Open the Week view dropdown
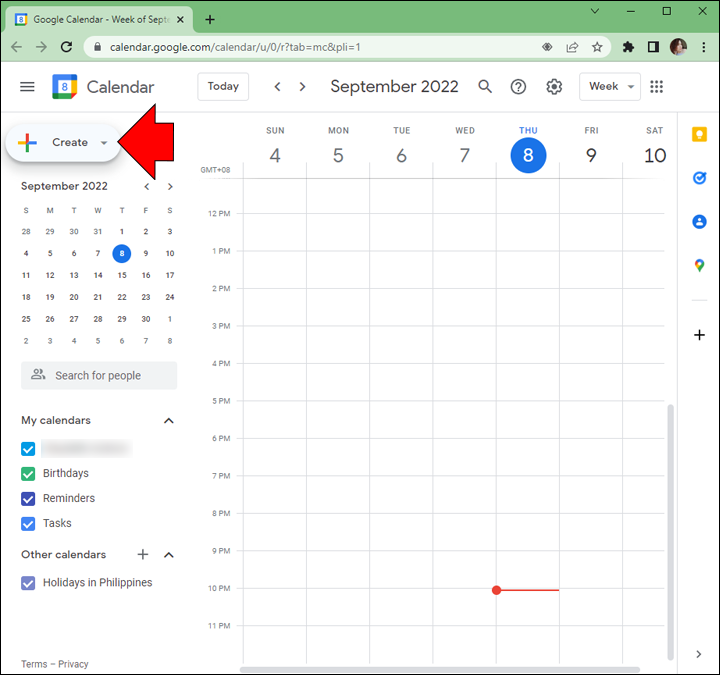The image size is (720, 675). click(x=610, y=86)
